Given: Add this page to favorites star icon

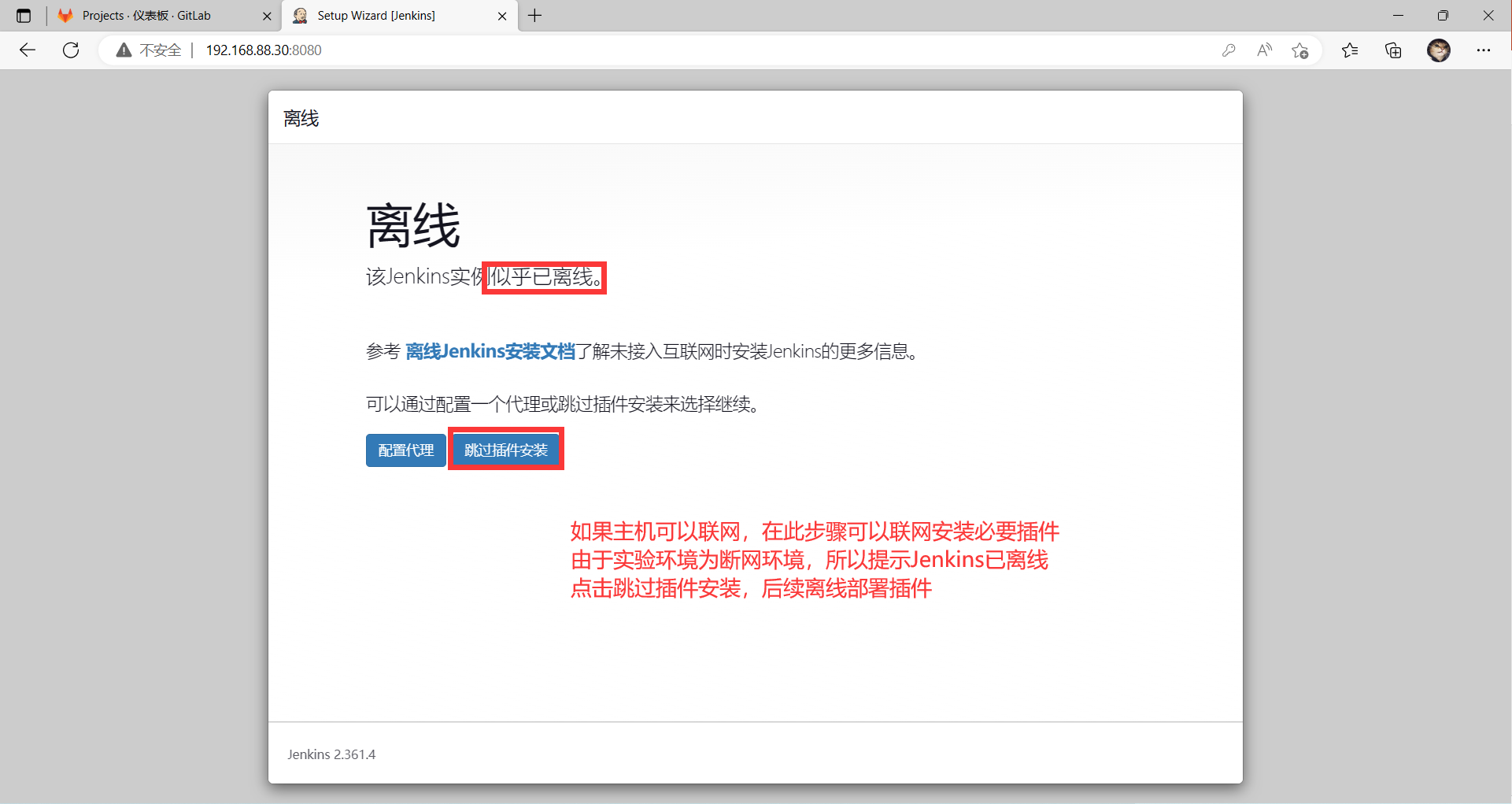Looking at the screenshot, I should pos(1300,50).
